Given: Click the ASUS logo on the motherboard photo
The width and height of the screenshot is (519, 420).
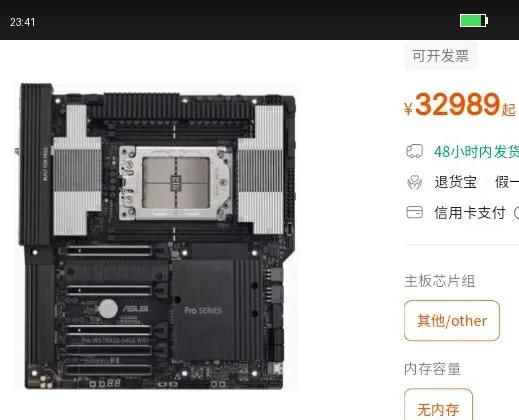Looking at the screenshot, I should [135, 309].
